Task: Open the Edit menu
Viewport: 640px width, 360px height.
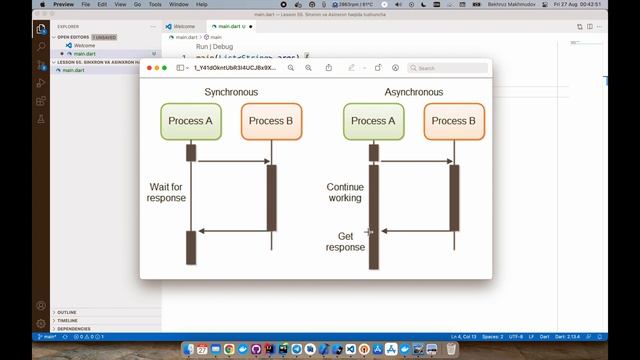Action: tap(102, 4)
